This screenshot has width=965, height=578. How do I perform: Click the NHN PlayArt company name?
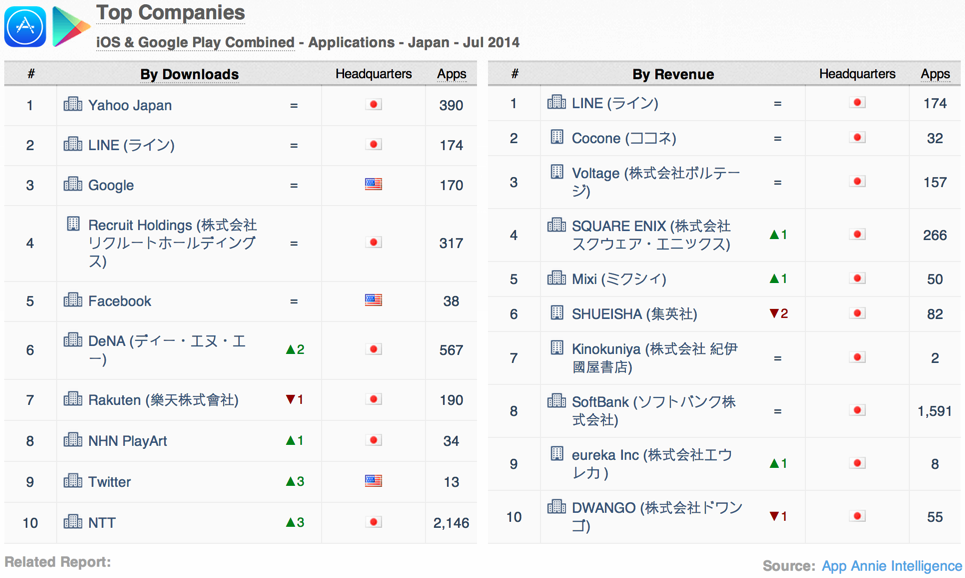[x=127, y=441]
